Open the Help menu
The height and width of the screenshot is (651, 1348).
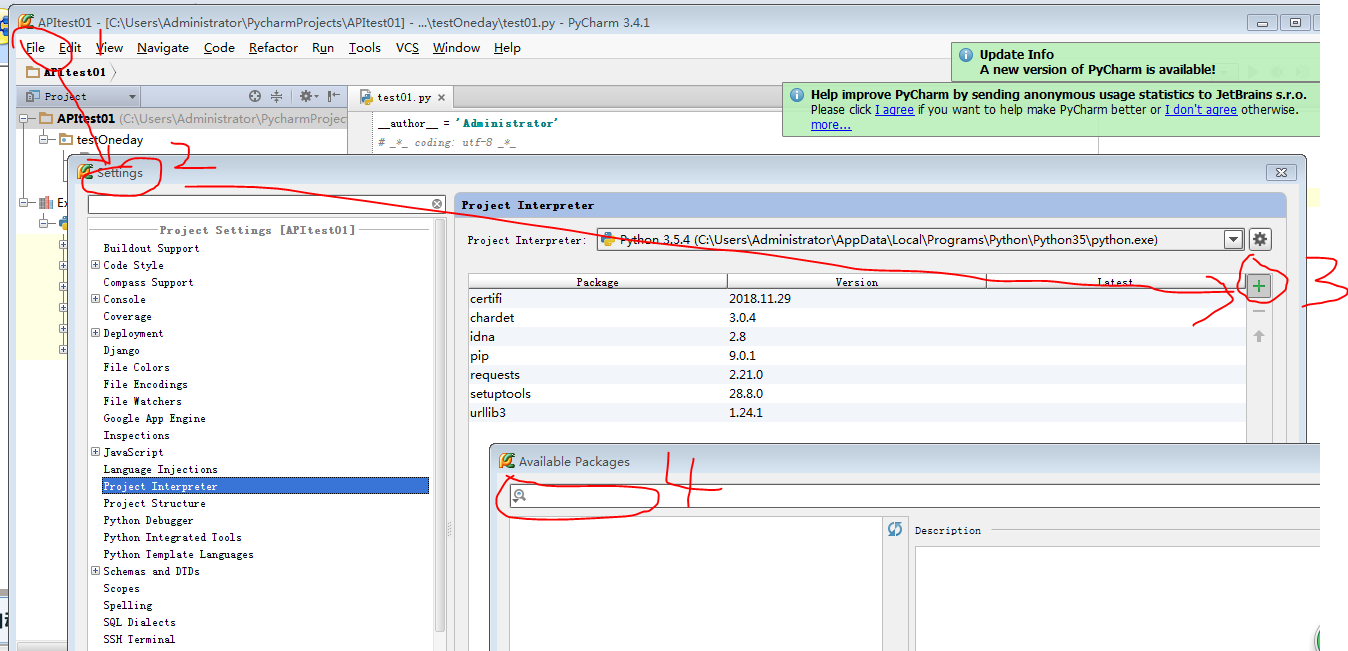507,47
